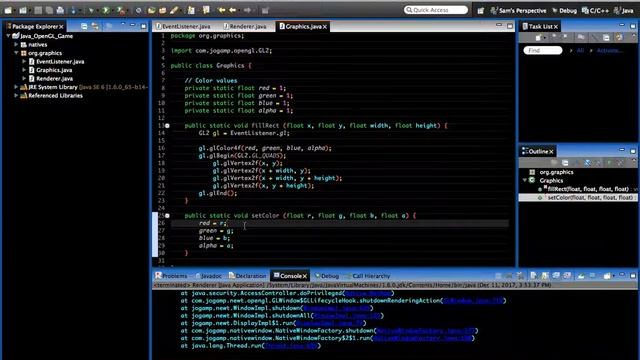Expand EventListener.java in Package Explorer
Screen dimensions: 640x360
point(24,62)
